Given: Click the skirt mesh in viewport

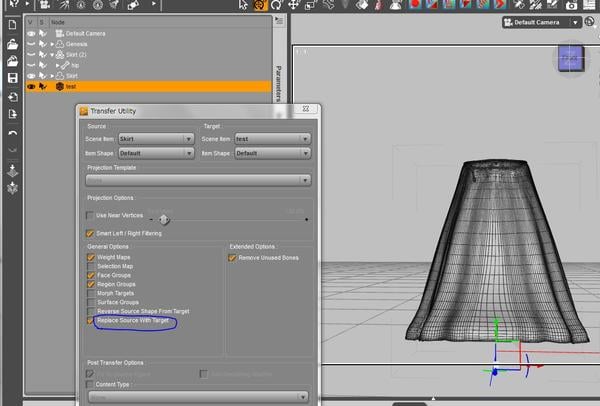Looking at the screenshot, I should tap(496, 251).
